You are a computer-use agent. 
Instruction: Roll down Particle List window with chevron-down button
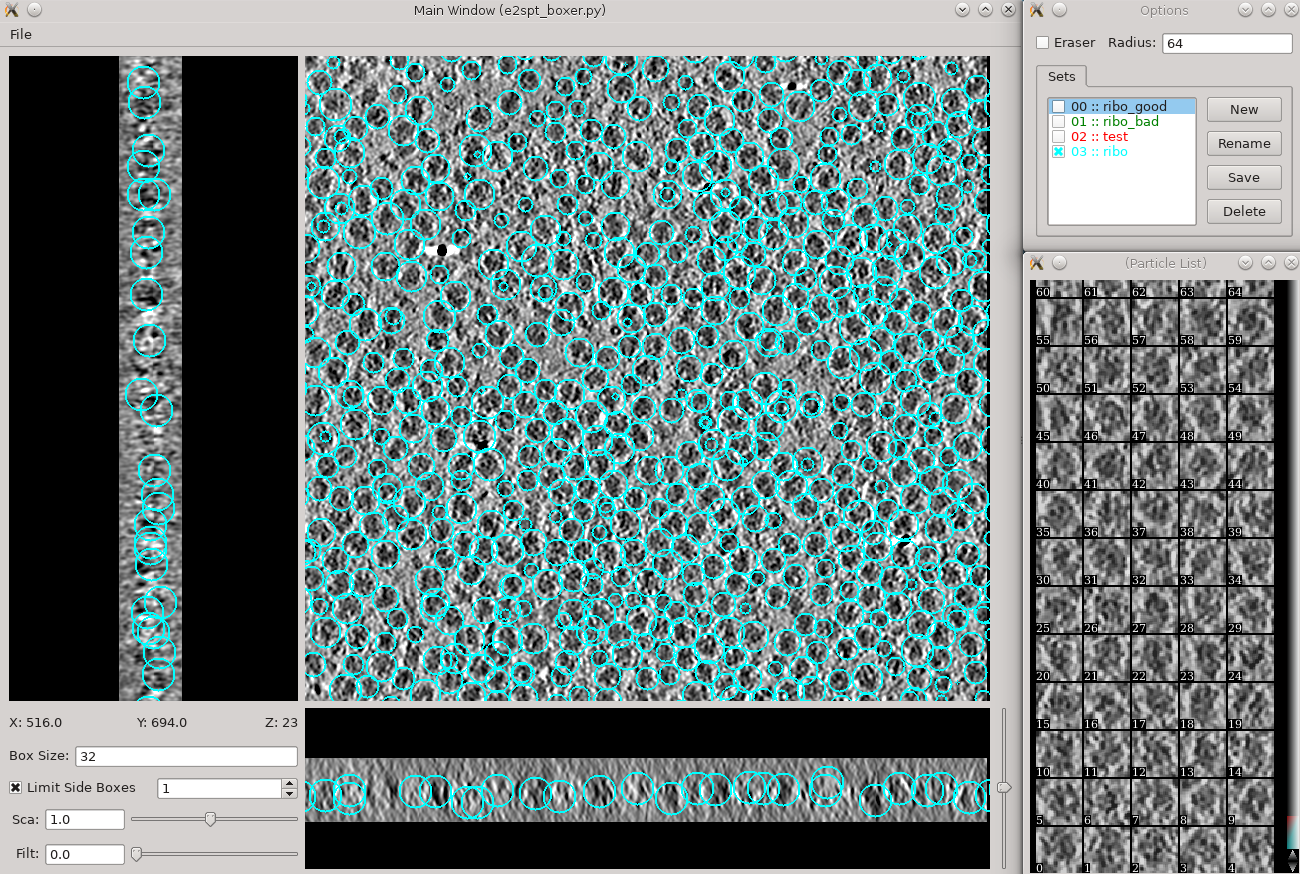1245,263
